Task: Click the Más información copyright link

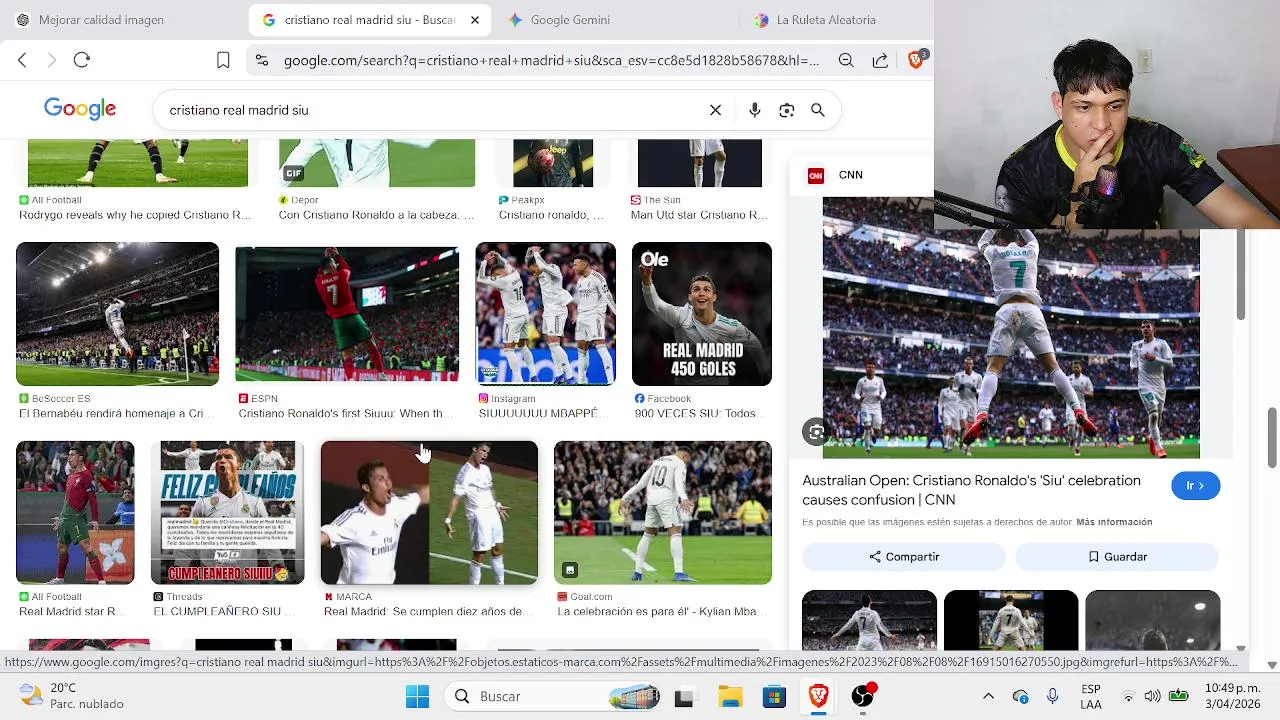Action: [x=1114, y=522]
